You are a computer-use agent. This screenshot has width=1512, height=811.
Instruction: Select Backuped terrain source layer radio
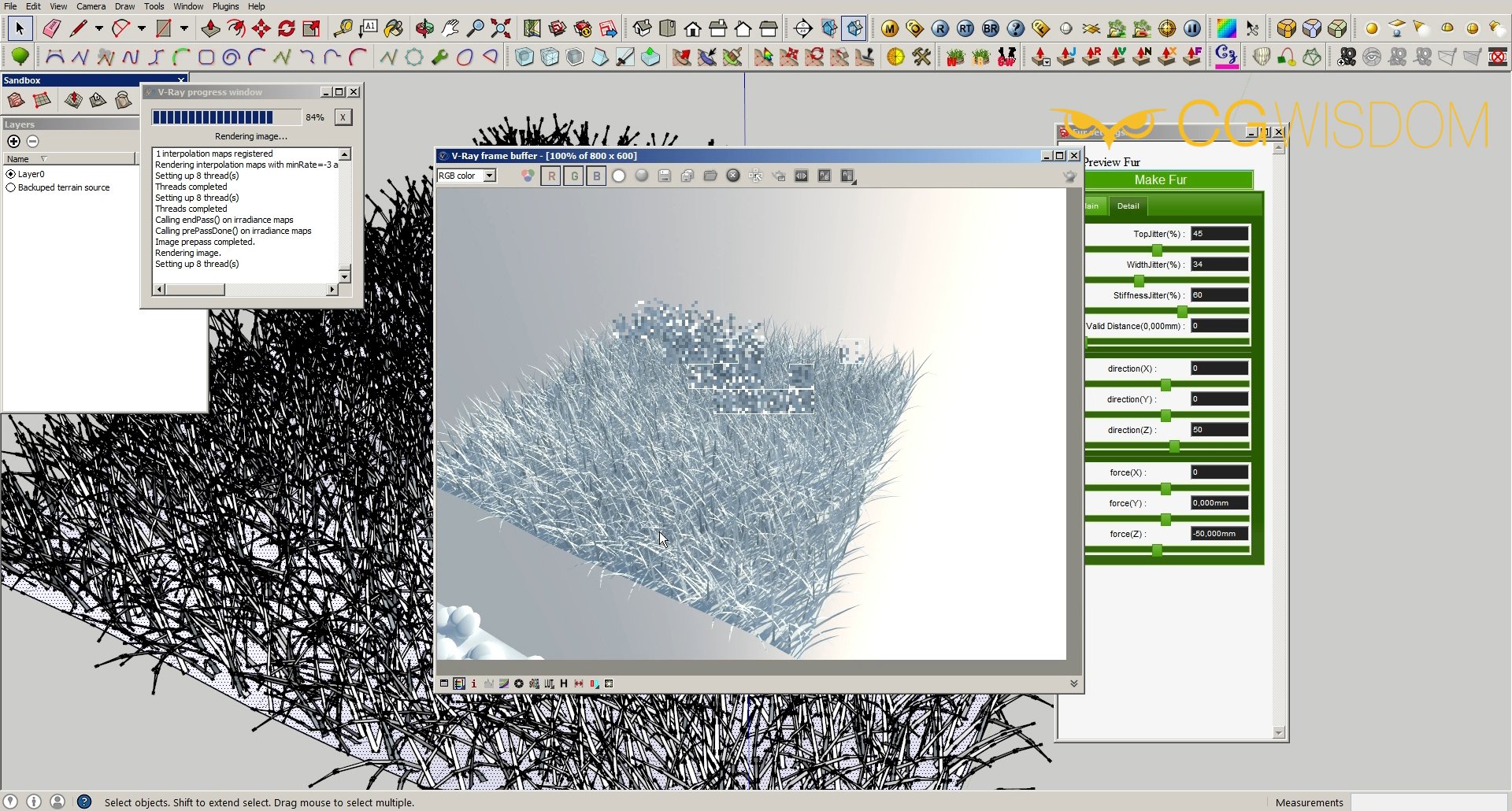click(x=11, y=187)
